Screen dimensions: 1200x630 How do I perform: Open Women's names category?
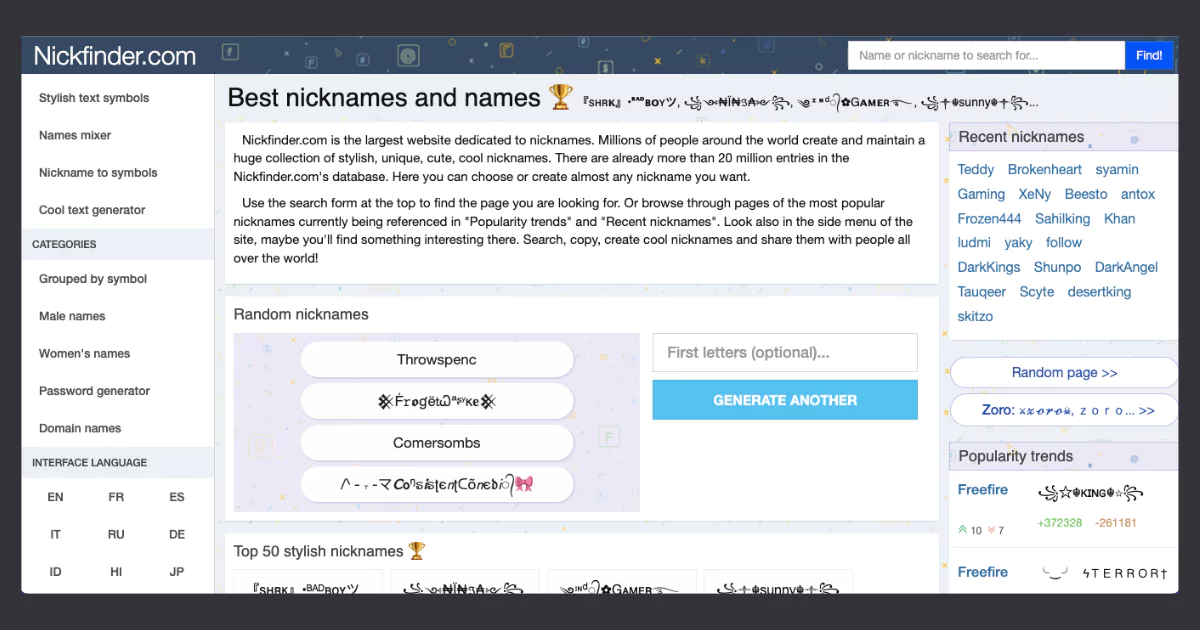84,354
